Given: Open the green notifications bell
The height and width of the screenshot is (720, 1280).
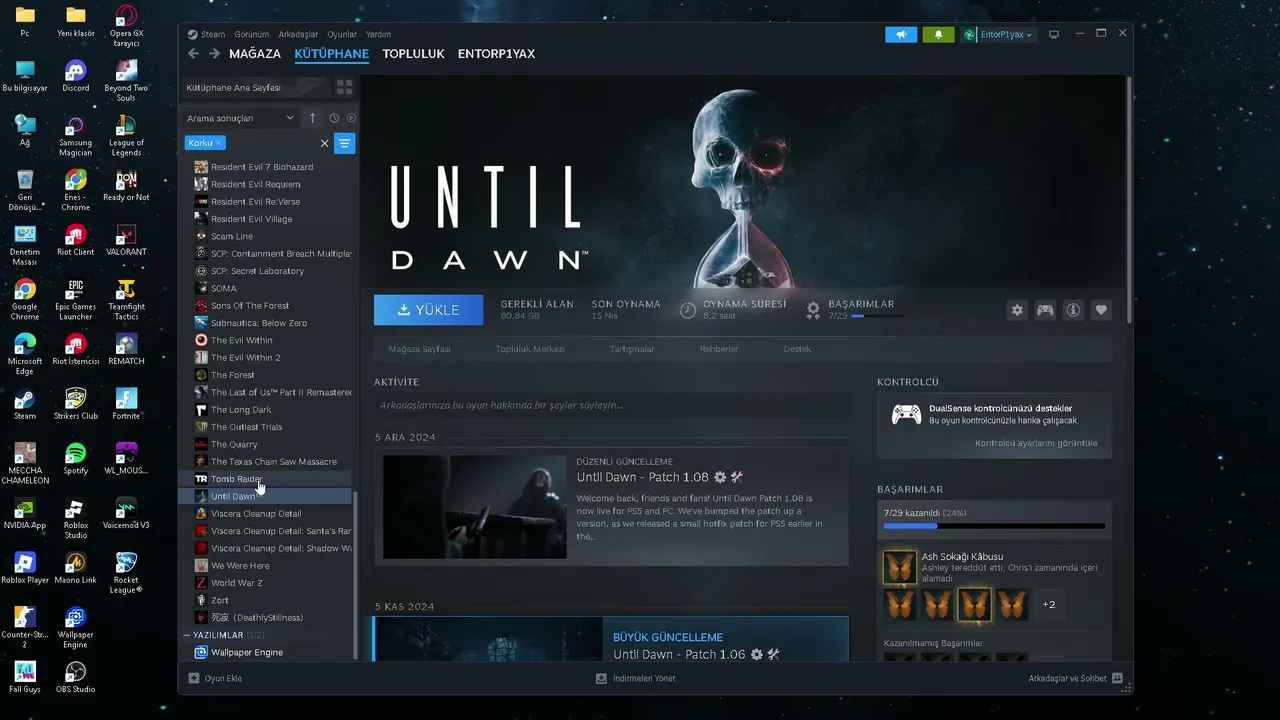Looking at the screenshot, I should pyautogui.click(x=938, y=34).
